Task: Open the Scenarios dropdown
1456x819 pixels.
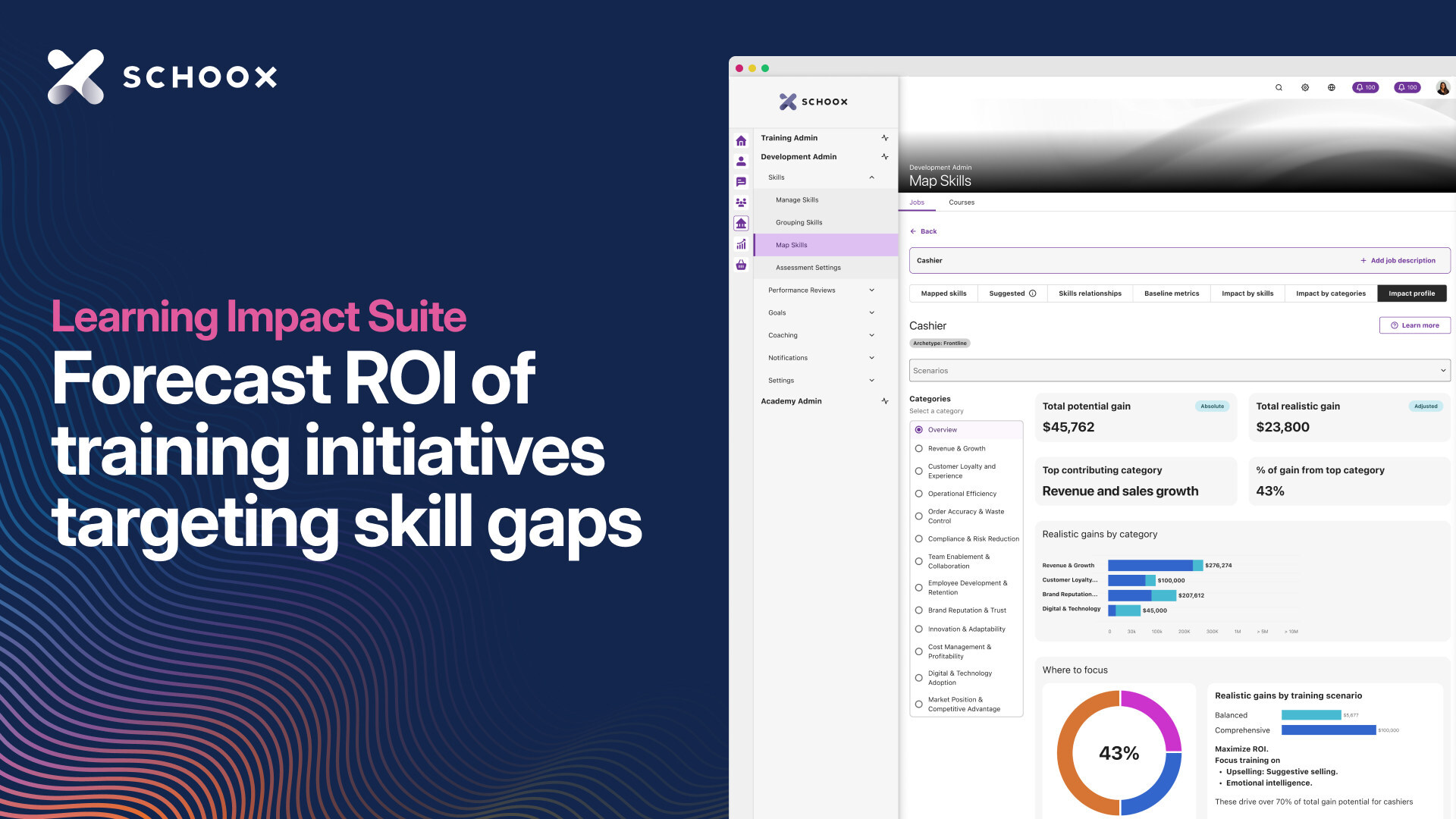Action: [1178, 371]
